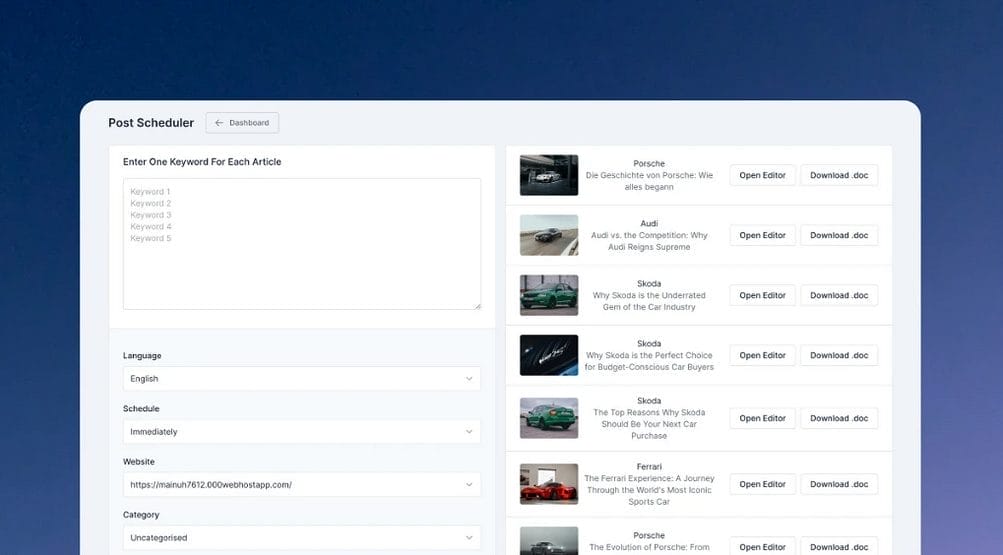Click the Audi article car thumbnail
This screenshot has height=555, width=1003.
pos(549,235)
